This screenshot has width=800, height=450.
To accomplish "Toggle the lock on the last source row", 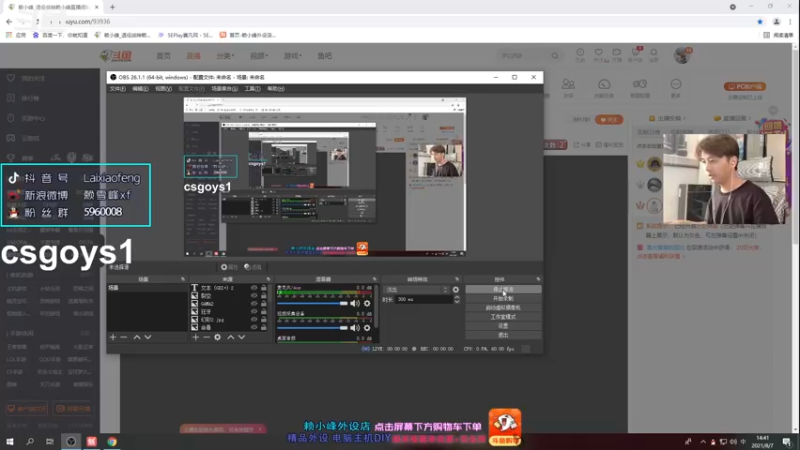I will pos(264,327).
